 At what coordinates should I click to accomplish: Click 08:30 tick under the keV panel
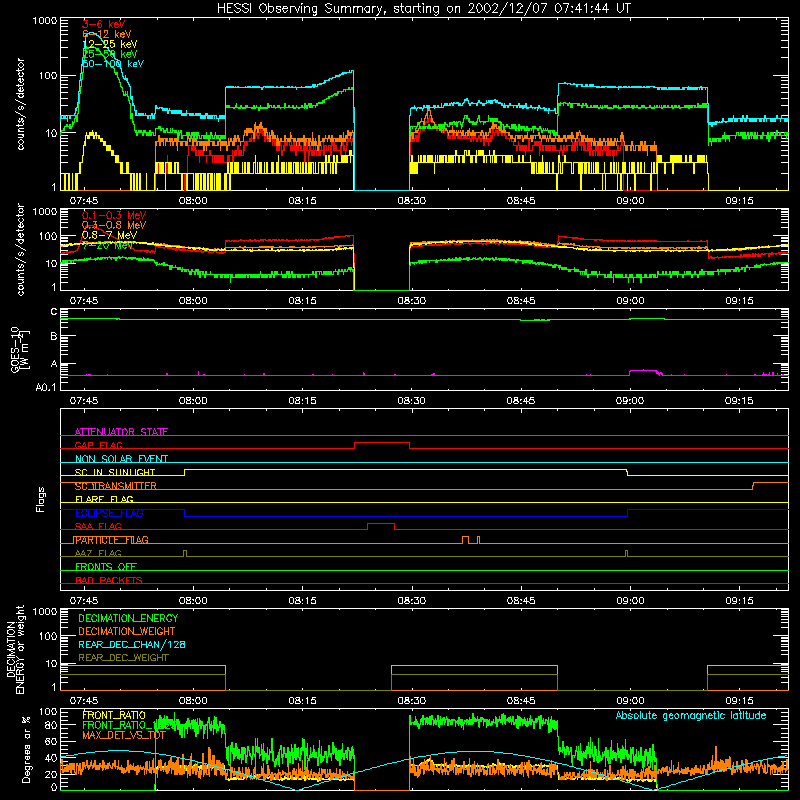(411, 201)
